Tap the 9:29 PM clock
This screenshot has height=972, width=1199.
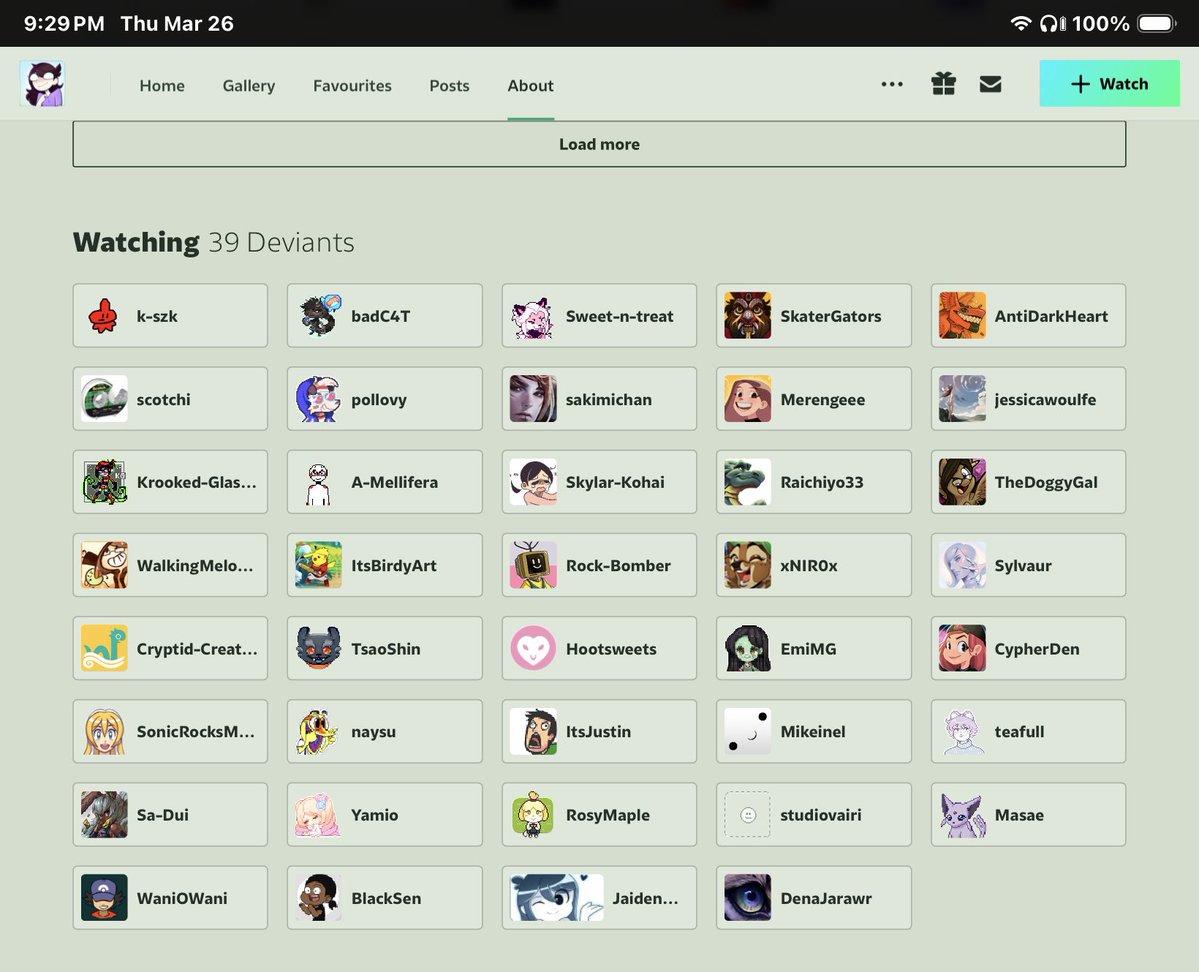(x=64, y=24)
